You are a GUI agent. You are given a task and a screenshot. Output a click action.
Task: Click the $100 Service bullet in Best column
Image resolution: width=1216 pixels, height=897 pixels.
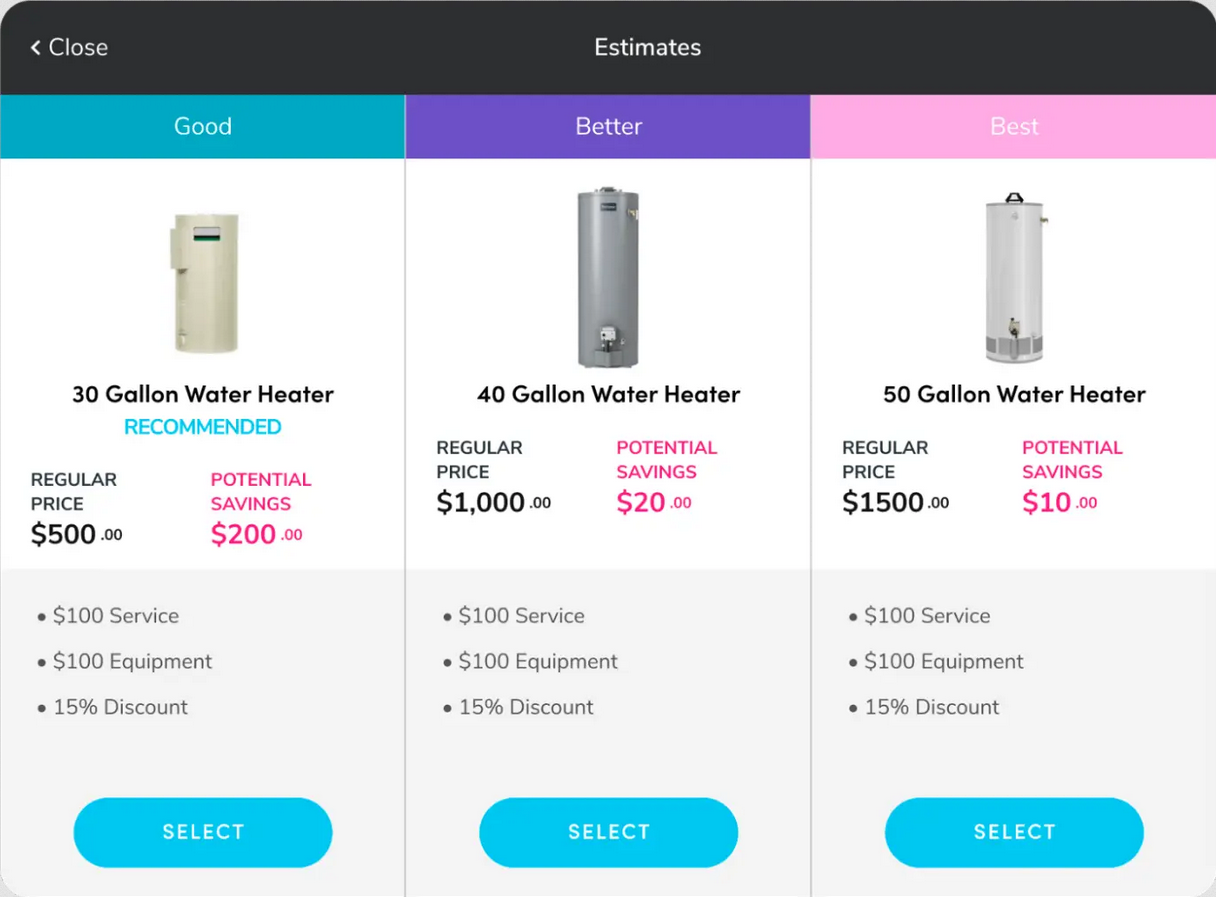click(928, 616)
